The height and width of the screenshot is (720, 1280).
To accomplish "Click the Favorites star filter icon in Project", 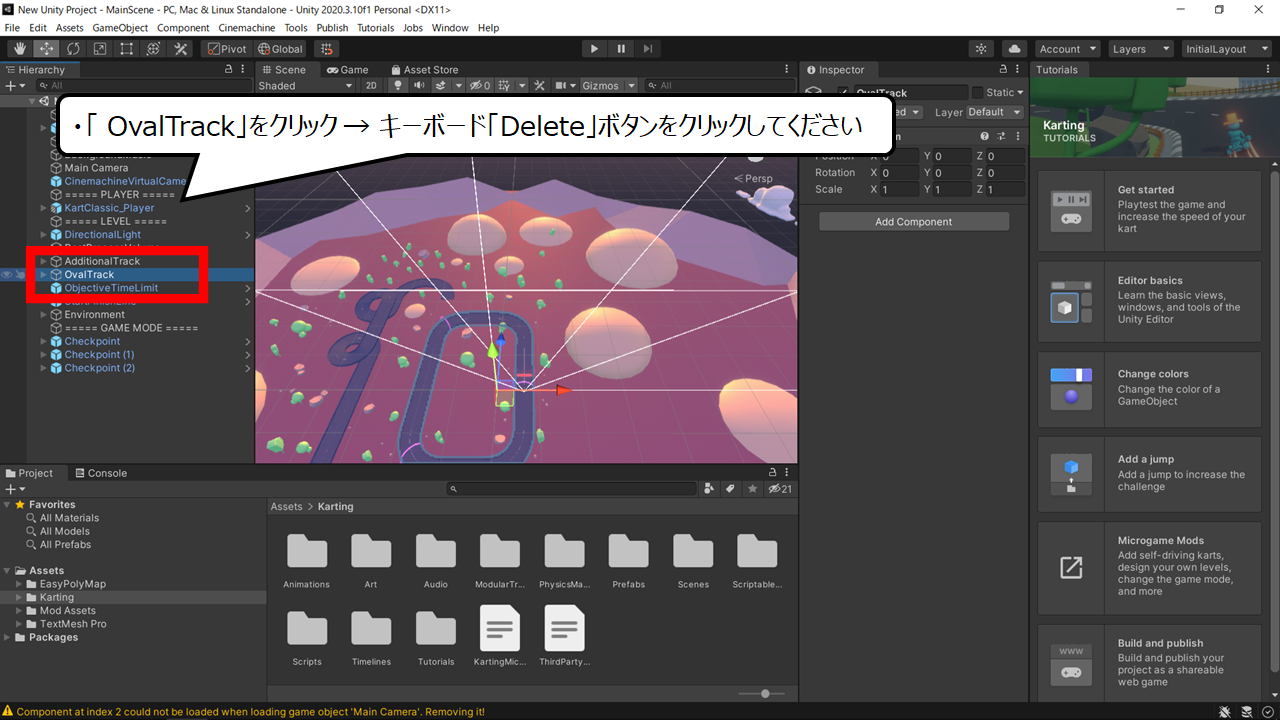I will coord(751,489).
